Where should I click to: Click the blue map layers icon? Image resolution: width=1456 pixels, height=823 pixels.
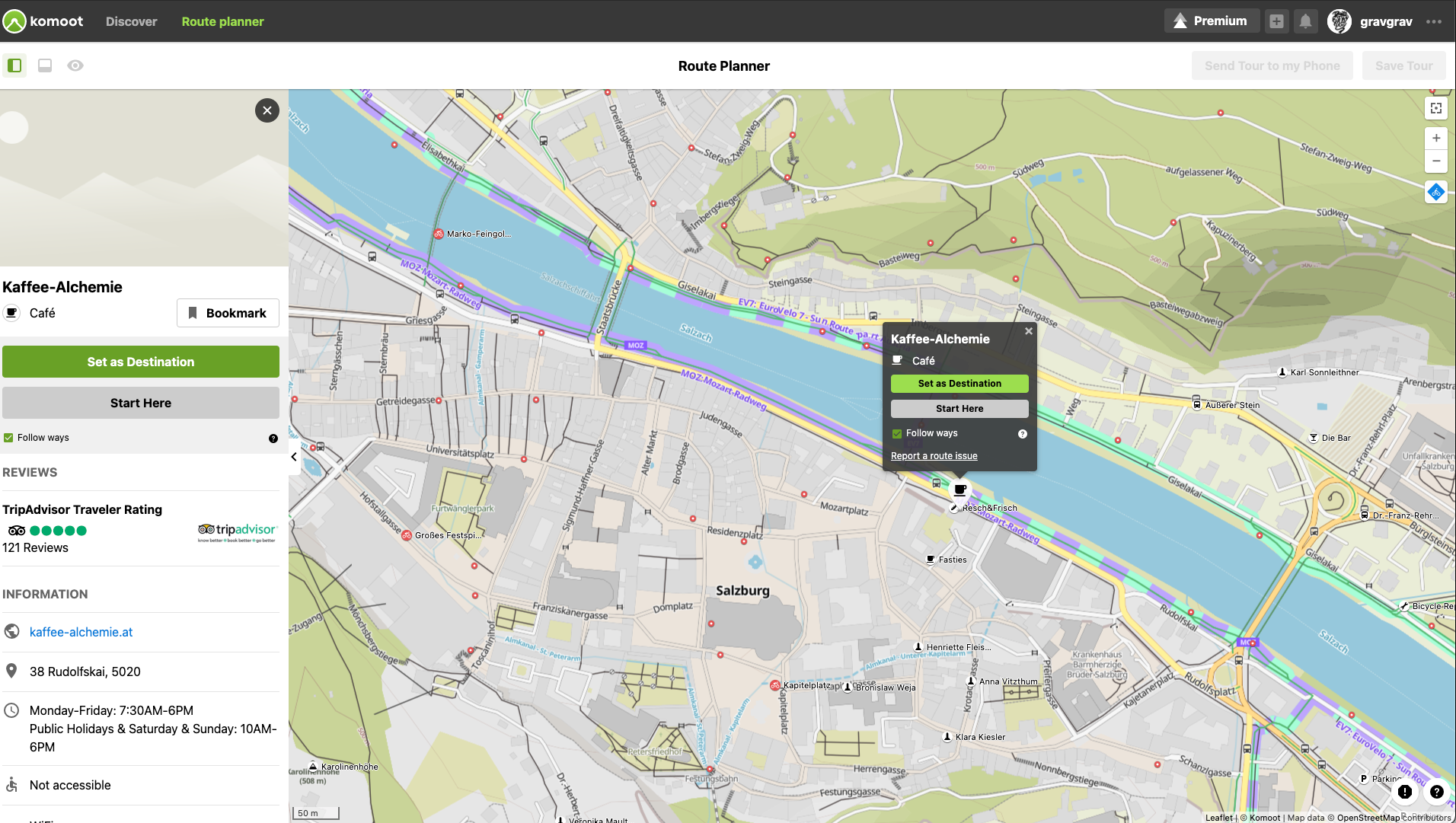1436,192
